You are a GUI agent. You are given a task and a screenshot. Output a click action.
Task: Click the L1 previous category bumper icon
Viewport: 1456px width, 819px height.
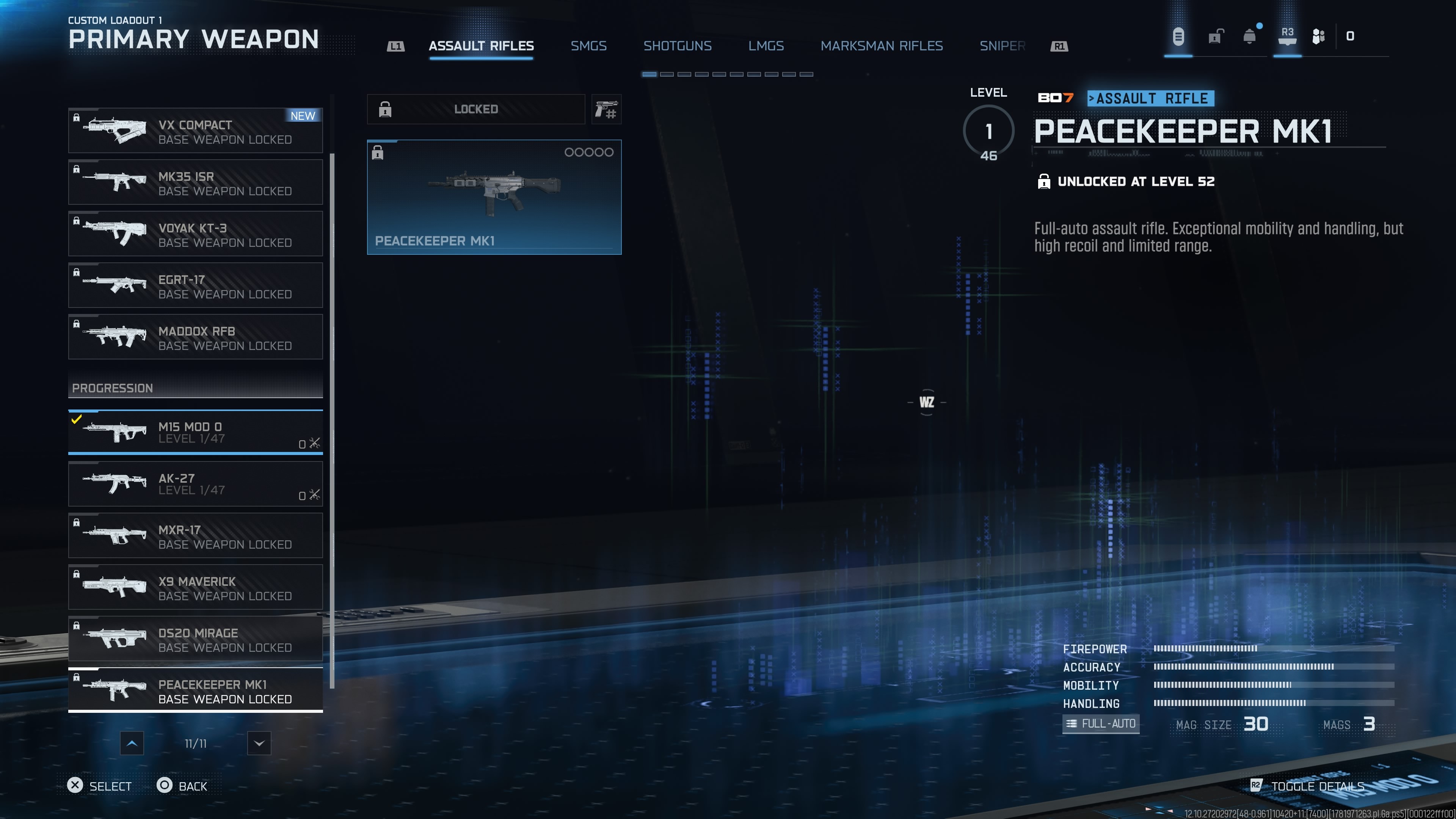click(395, 46)
